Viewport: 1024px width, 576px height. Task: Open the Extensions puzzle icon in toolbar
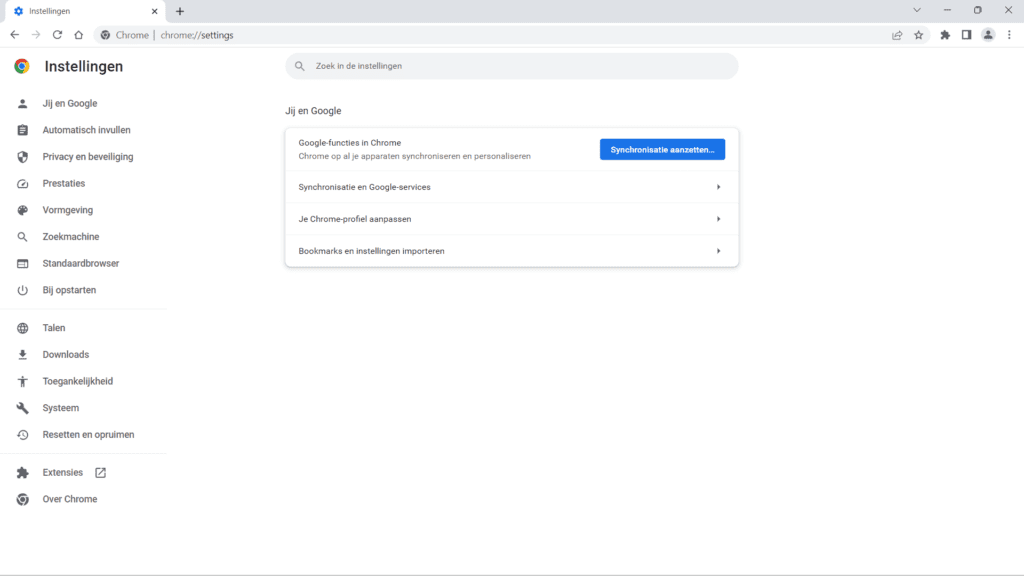(x=945, y=35)
